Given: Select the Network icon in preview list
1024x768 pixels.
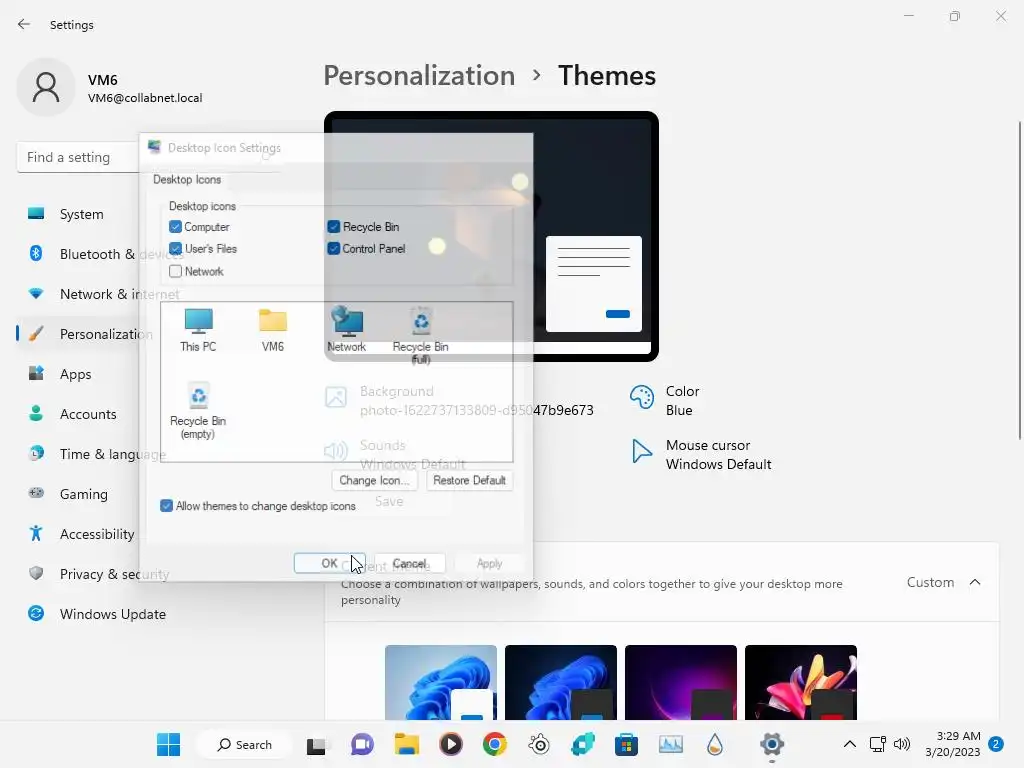Looking at the screenshot, I should (347, 330).
